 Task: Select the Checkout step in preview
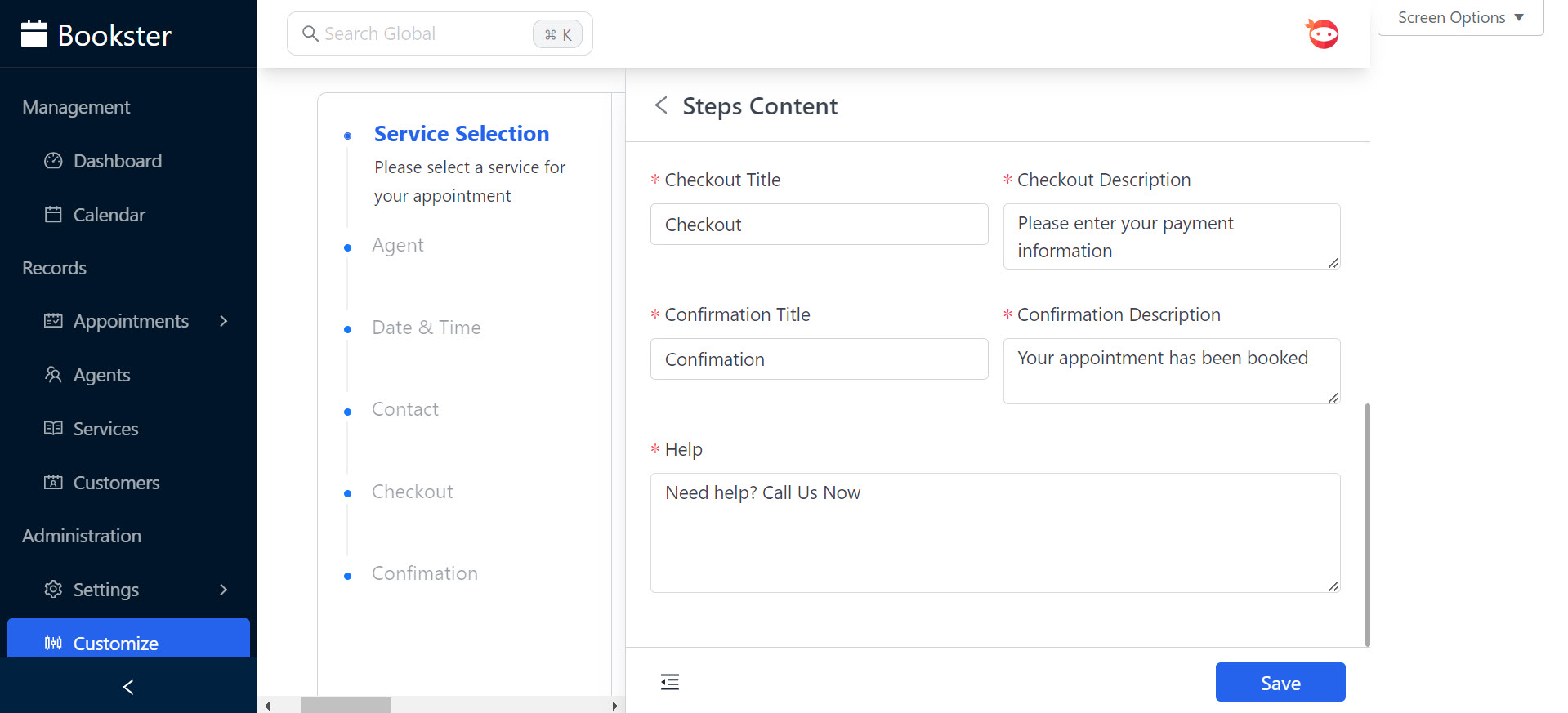coord(412,492)
